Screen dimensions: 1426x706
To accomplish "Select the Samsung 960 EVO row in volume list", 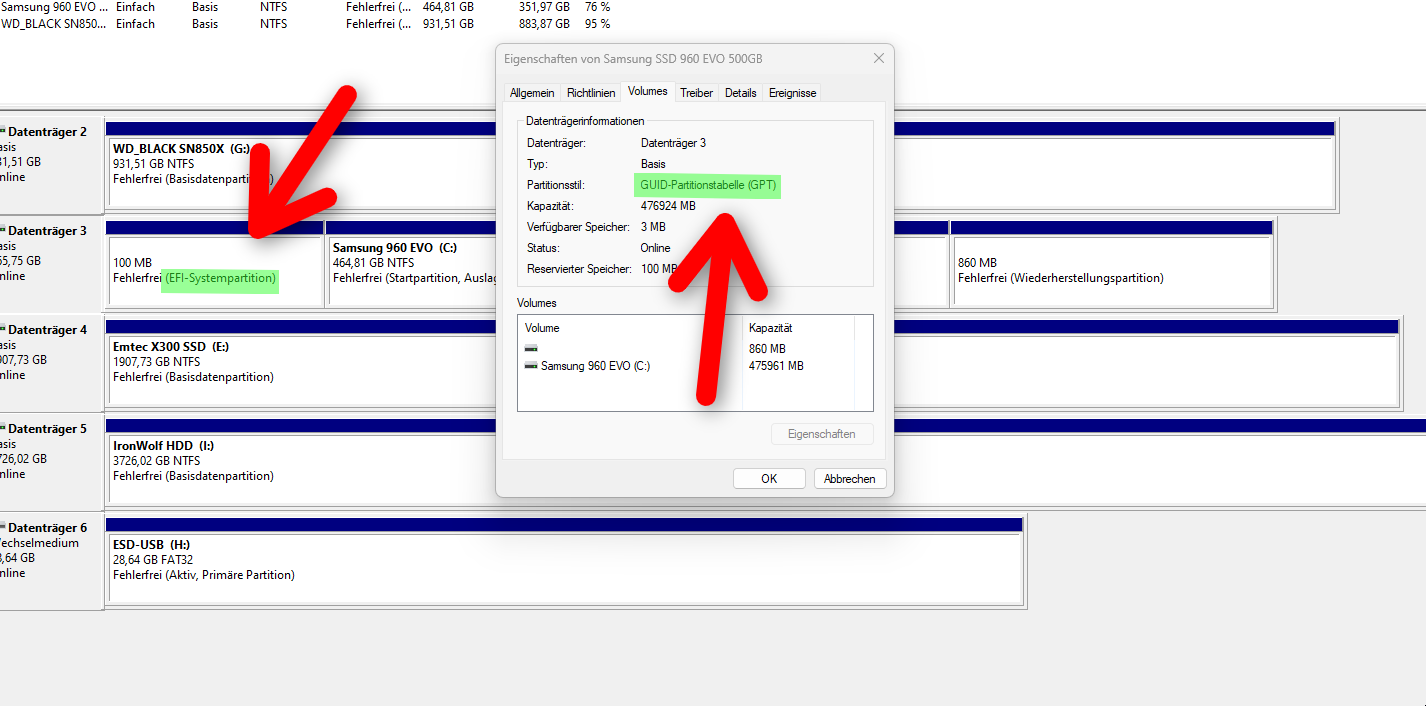I will [305, 7].
